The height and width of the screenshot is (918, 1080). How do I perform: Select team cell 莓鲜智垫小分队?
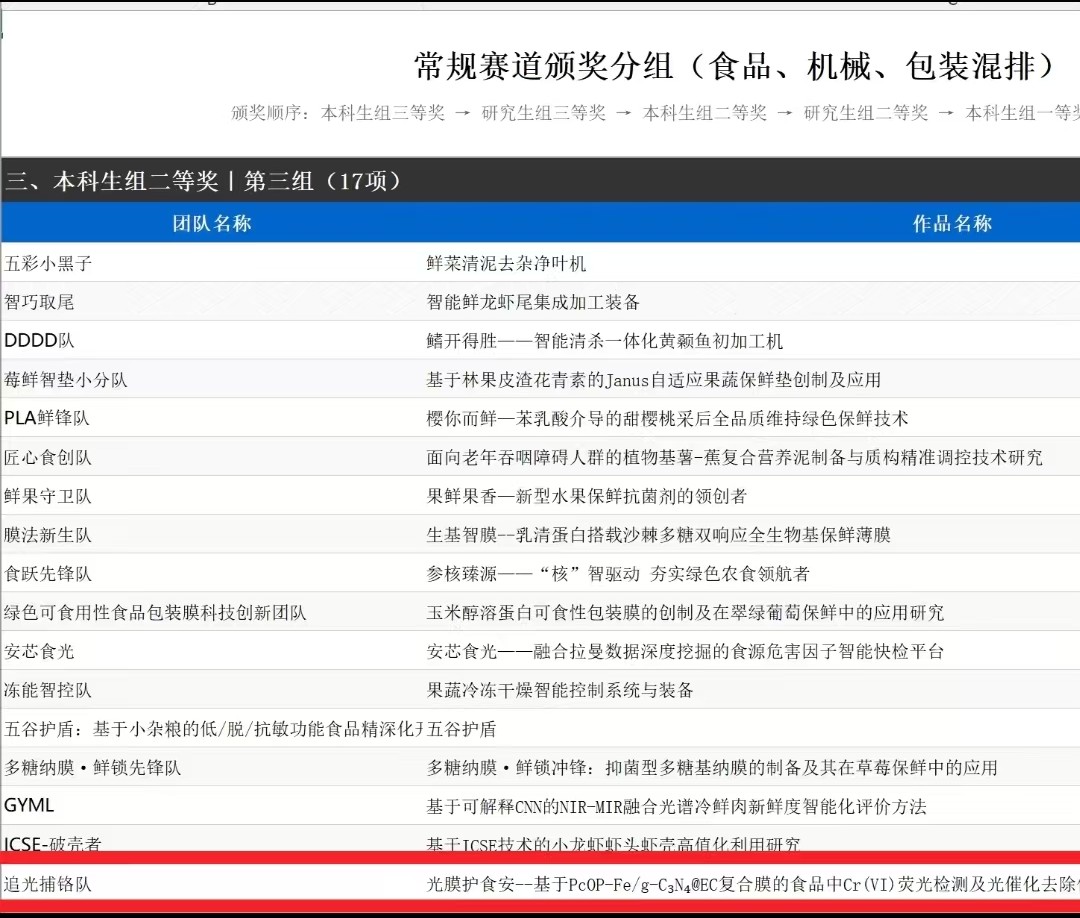pos(65,379)
